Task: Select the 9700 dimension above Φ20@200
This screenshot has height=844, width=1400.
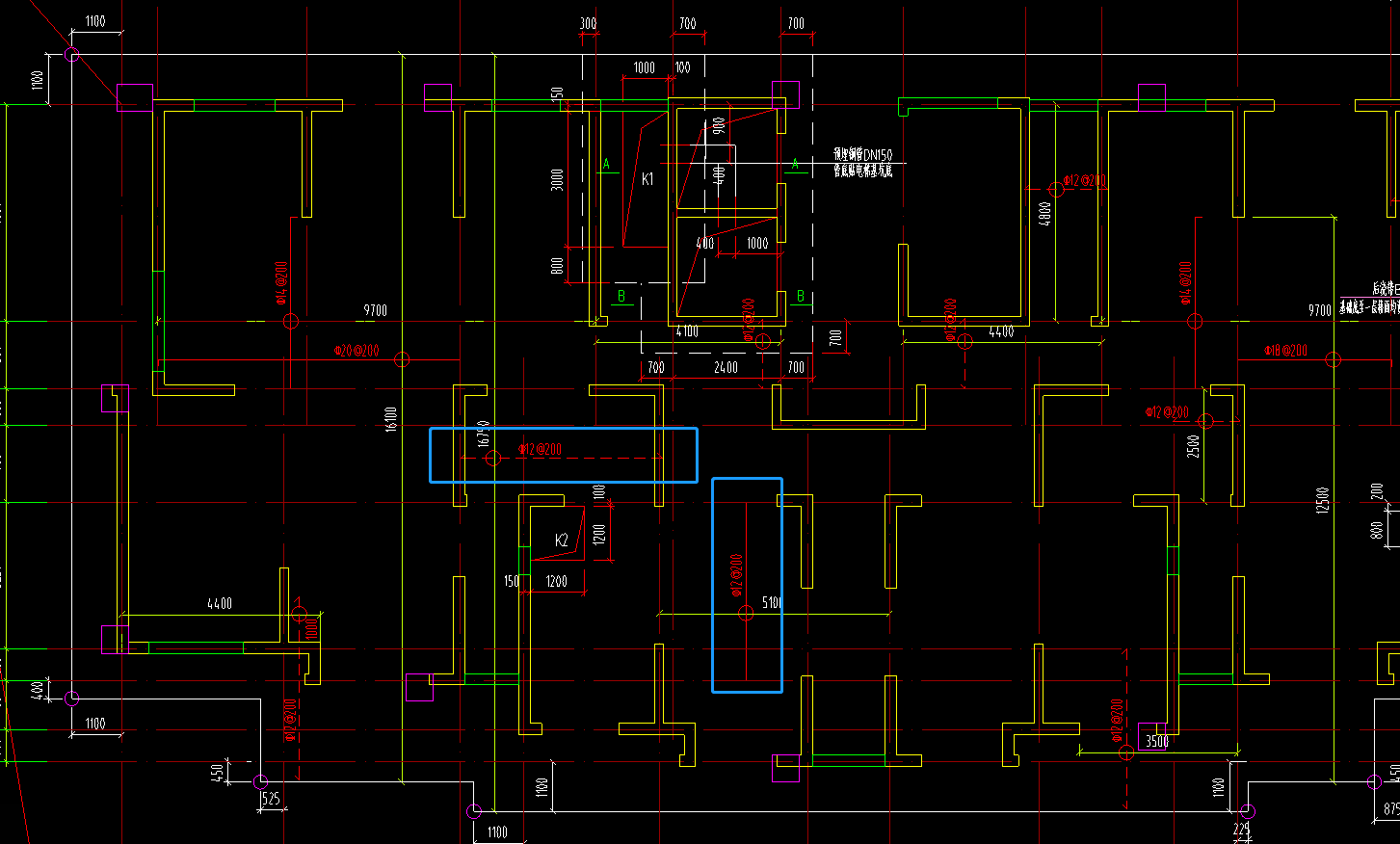Action: [x=375, y=310]
